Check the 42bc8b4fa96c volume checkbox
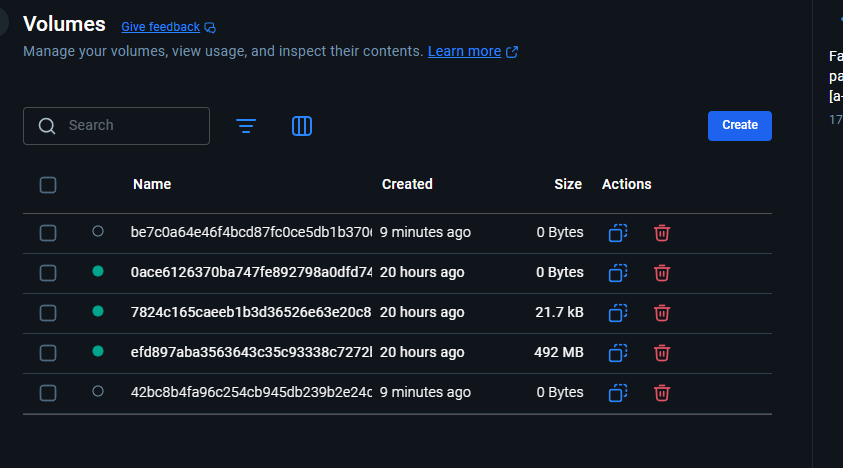This screenshot has height=468, width=843. (x=48, y=393)
